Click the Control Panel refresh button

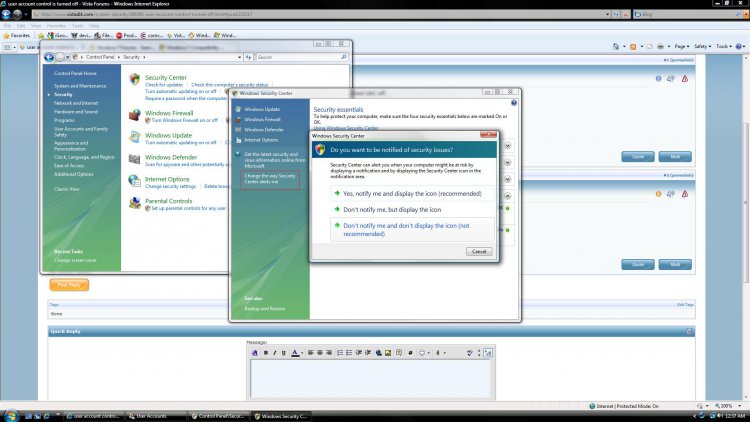click(248, 57)
